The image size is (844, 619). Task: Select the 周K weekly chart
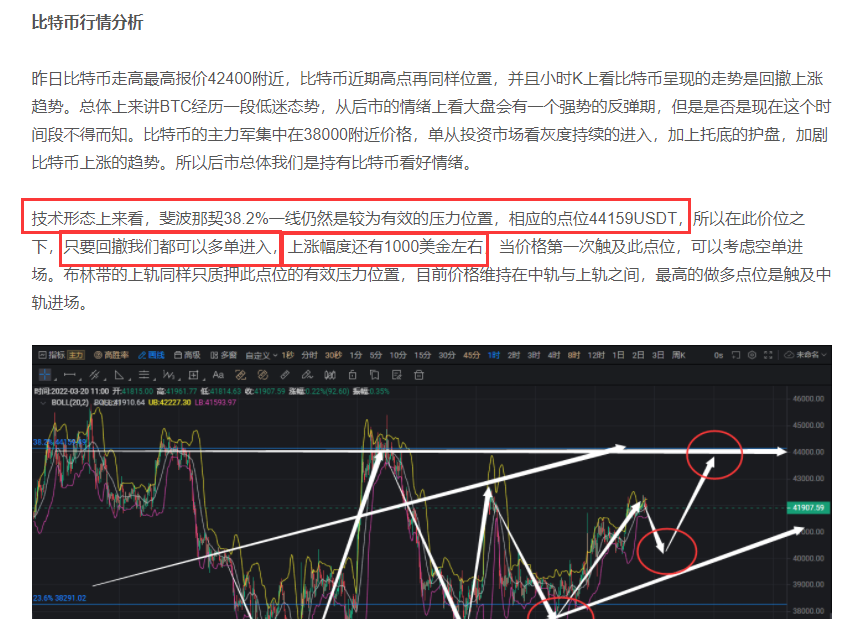click(x=679, y=355)
